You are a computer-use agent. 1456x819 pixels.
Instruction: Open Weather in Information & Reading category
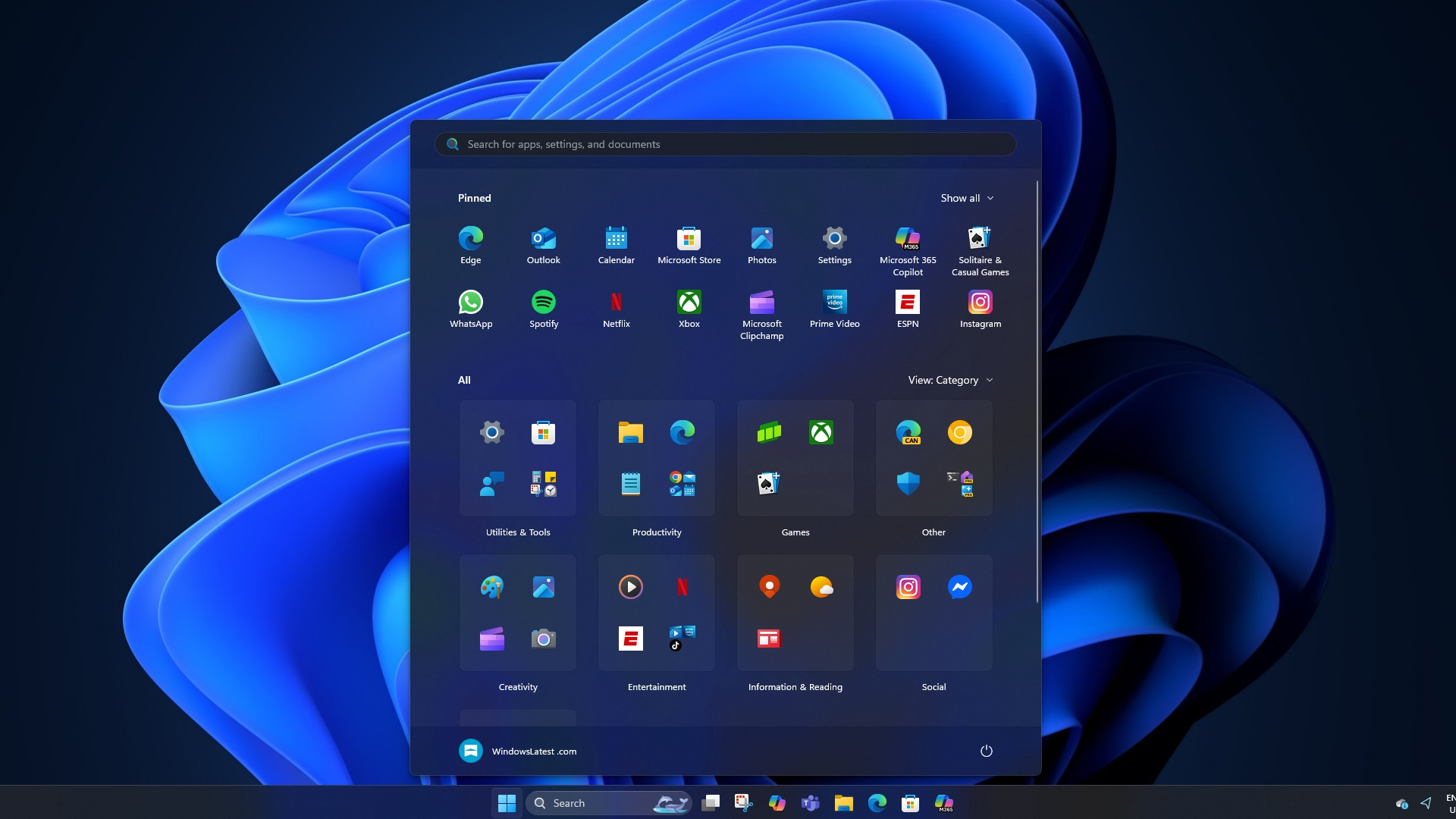pos(821,587)
